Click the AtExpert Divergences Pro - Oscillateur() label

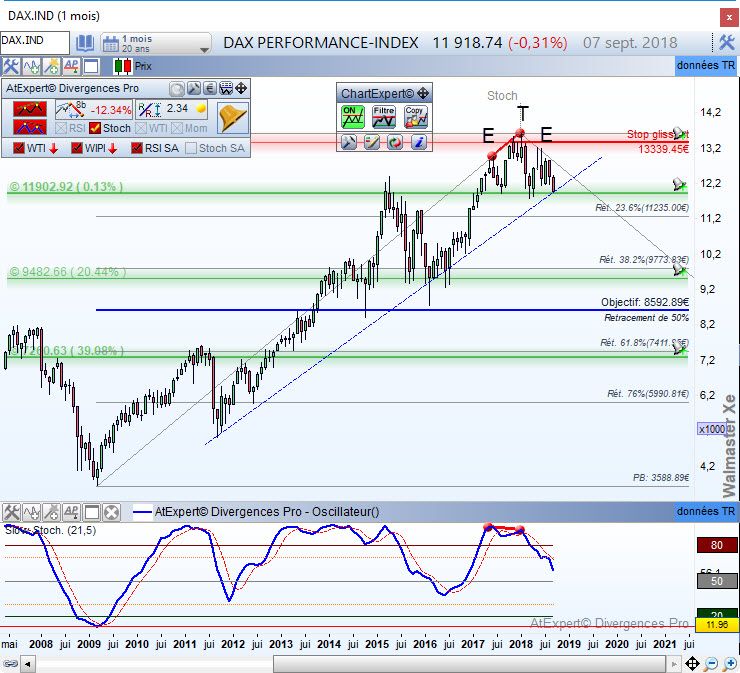[x=267, y=512]
